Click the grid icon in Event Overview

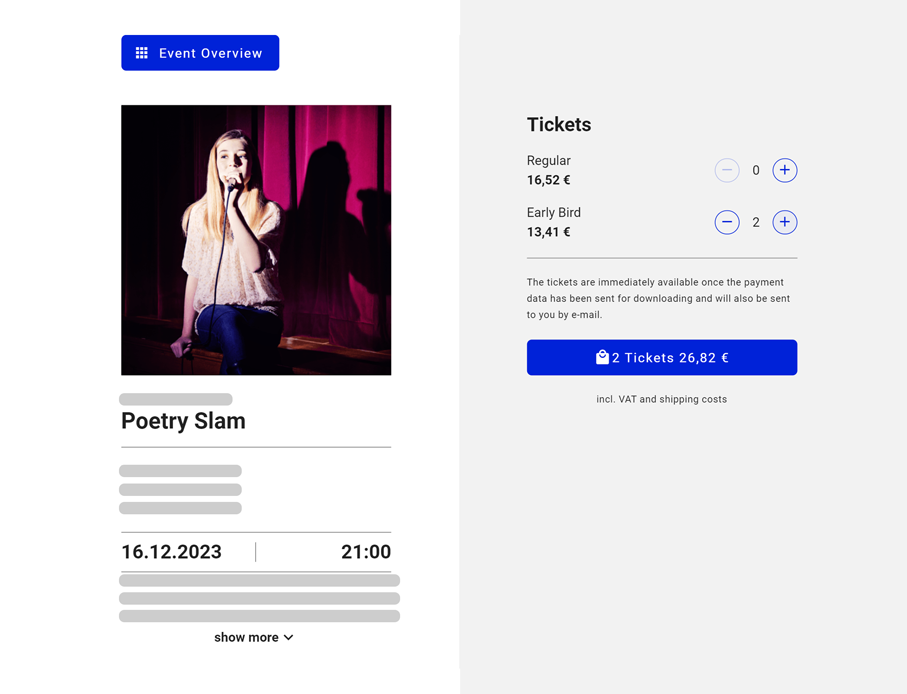point(142,53)
